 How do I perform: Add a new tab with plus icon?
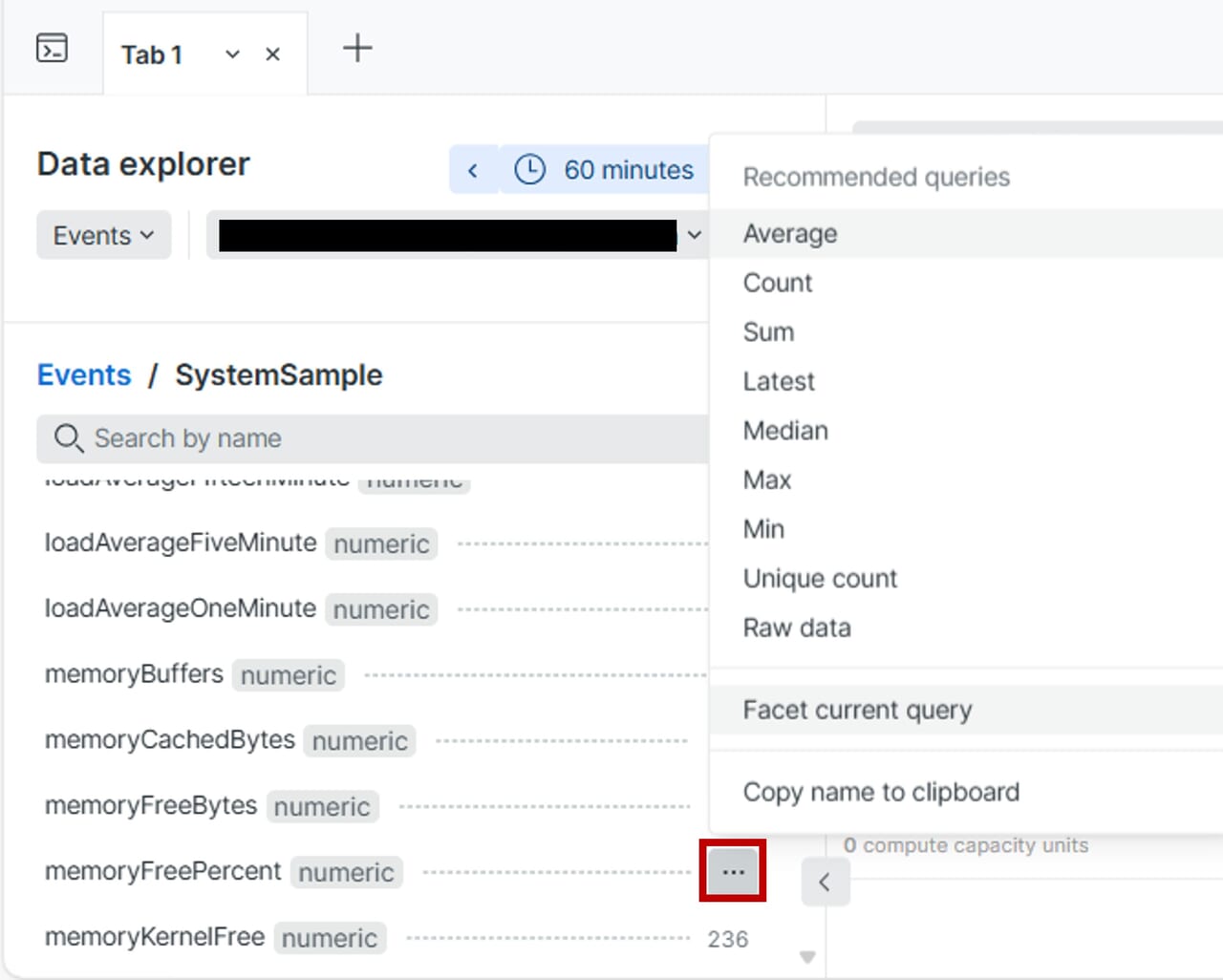coord(357,48)
